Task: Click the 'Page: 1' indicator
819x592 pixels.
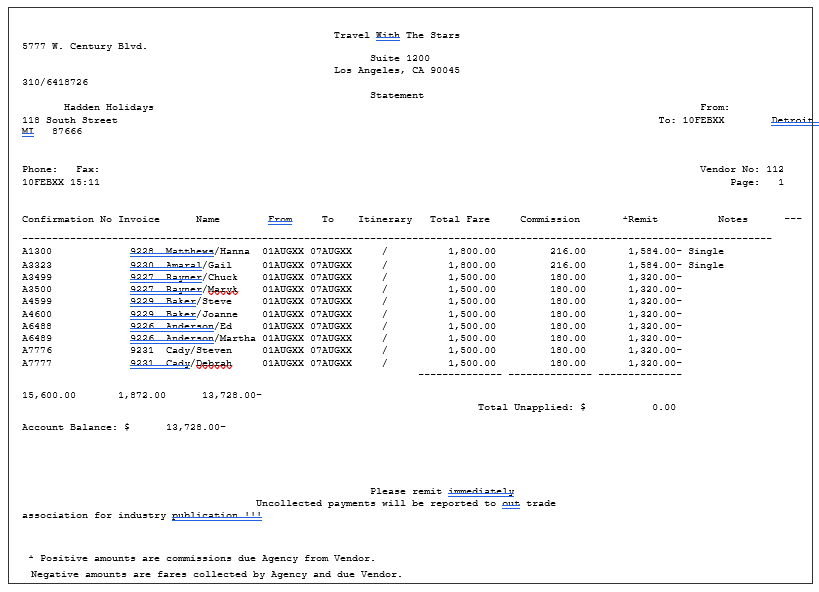Action: [x=757, y=182]
